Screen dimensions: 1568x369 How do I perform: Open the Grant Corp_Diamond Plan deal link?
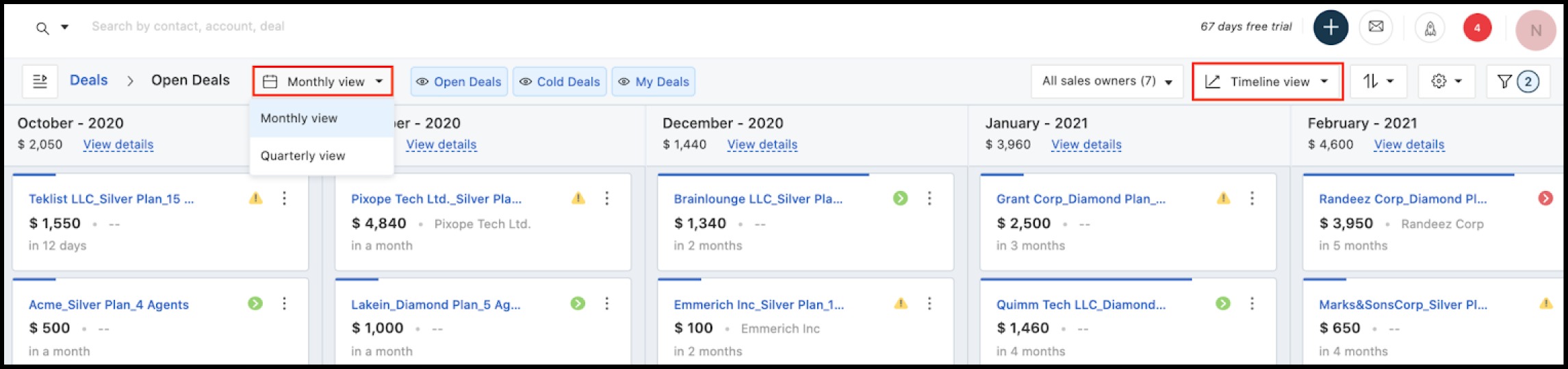[x=1081, y=199]
